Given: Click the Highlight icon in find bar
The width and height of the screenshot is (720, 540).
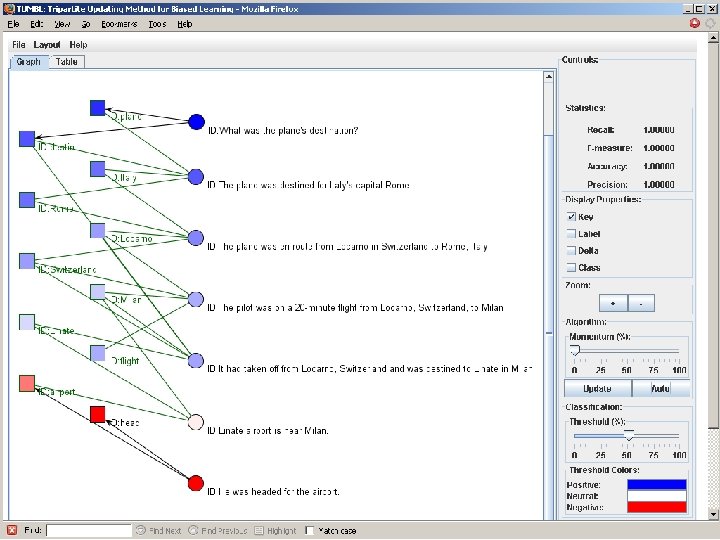Looking at the screenshot, I should [x=259, y=530].
